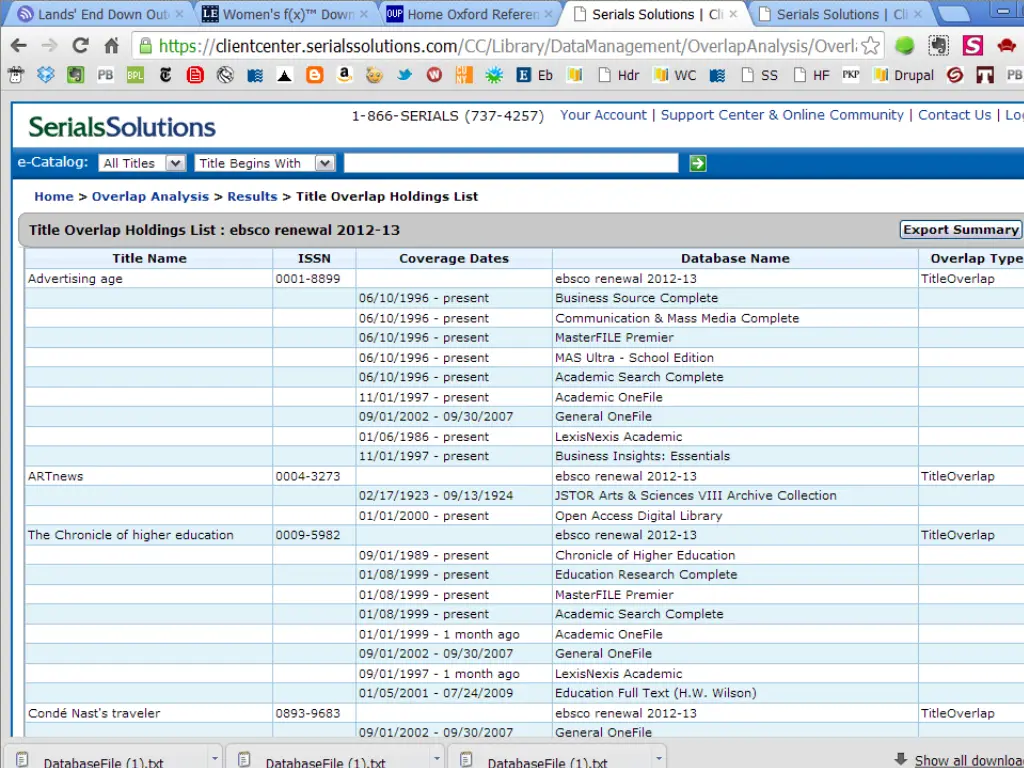Open the first PB bookmark
The height and width of the screenshot is (768, 1024).
coord(105,75)
